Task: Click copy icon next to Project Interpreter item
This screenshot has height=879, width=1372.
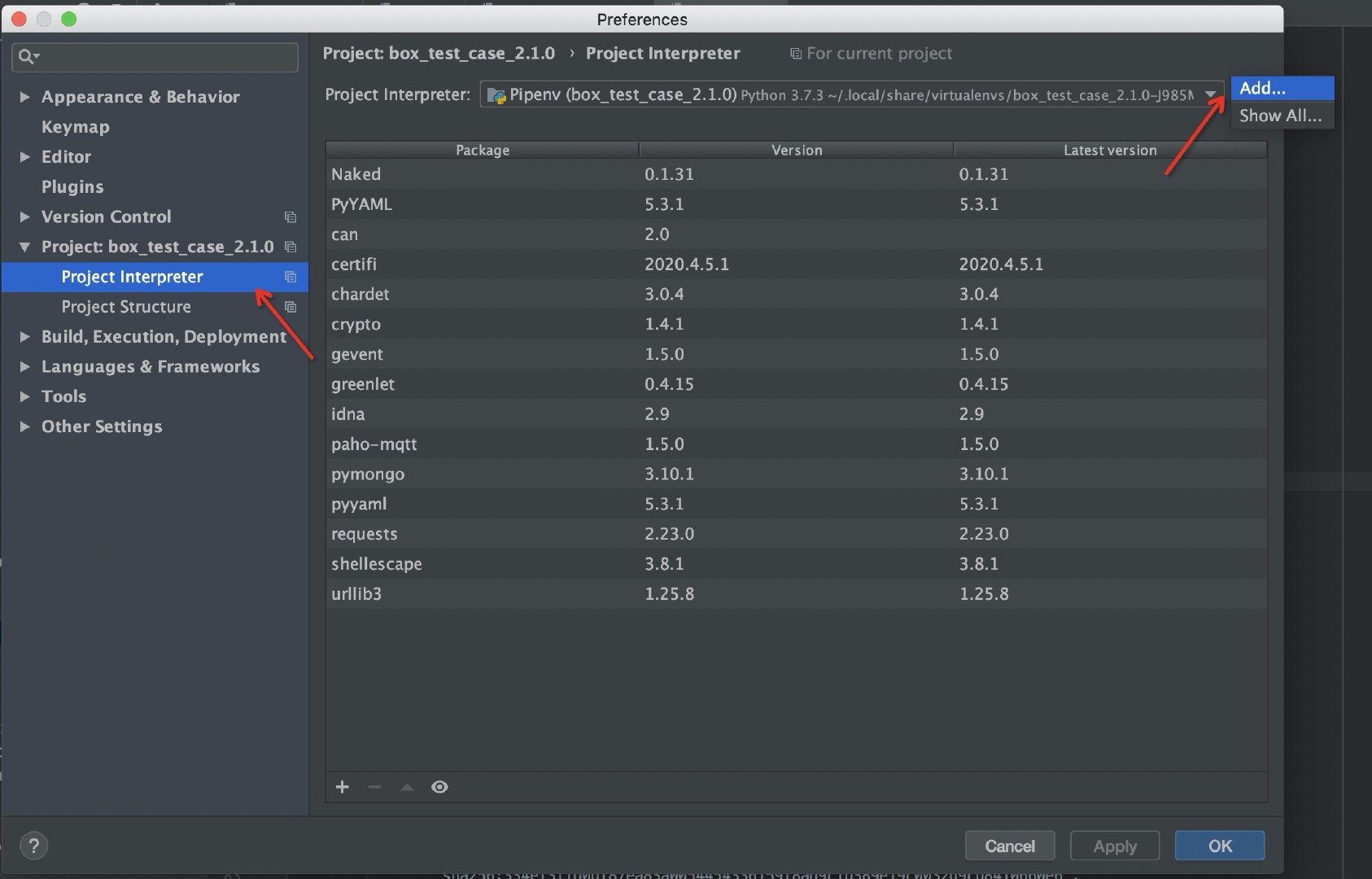Action: tap(291, 277)
